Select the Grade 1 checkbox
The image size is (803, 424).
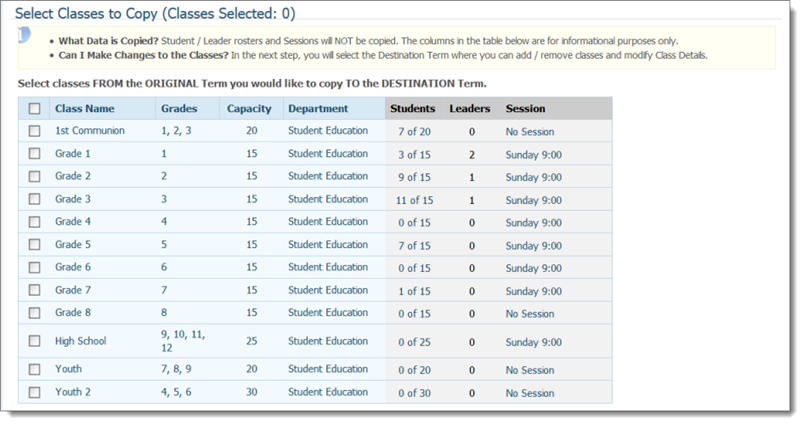(x=34, y=154)
